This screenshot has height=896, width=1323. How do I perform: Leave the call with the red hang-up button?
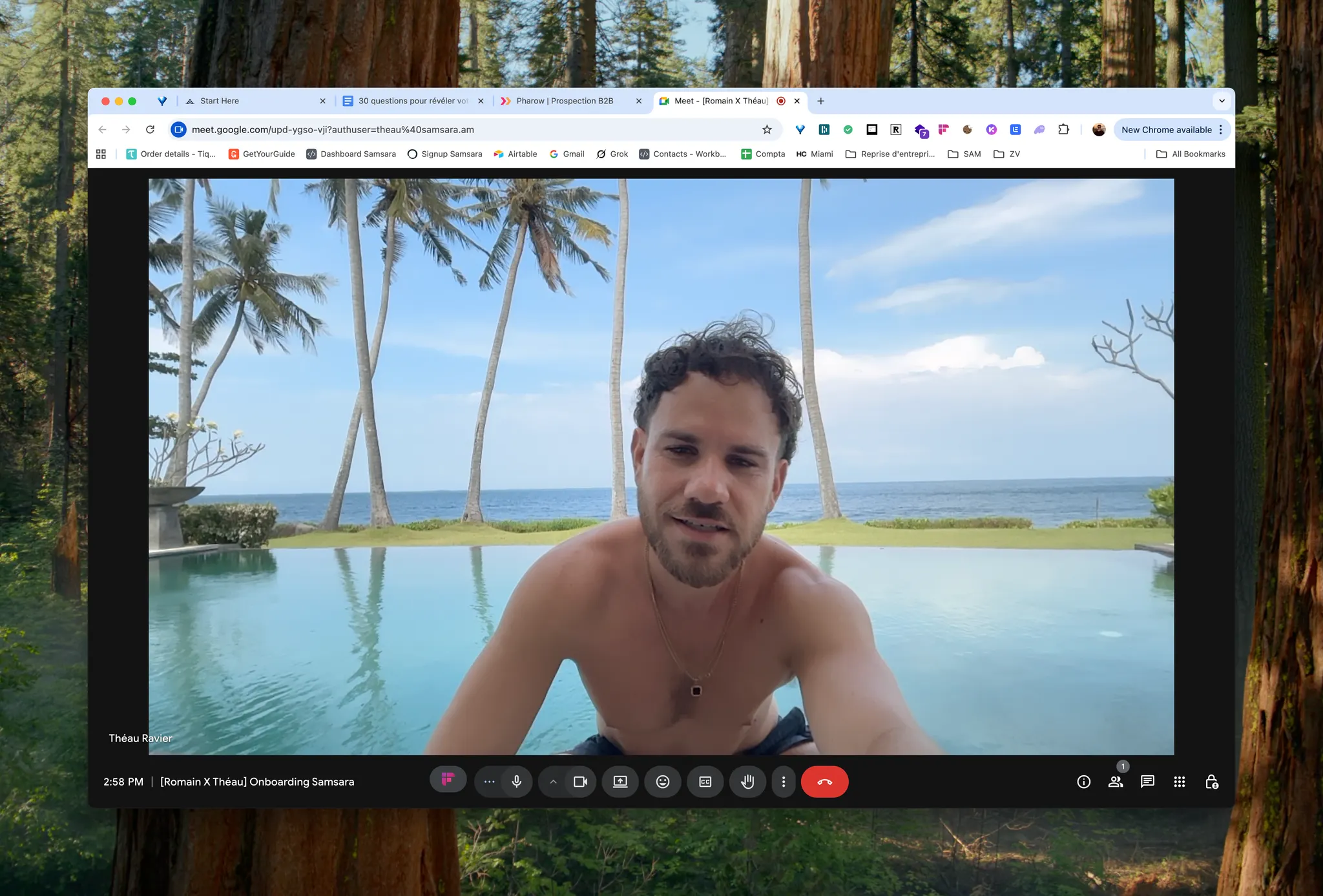(824, 782)
